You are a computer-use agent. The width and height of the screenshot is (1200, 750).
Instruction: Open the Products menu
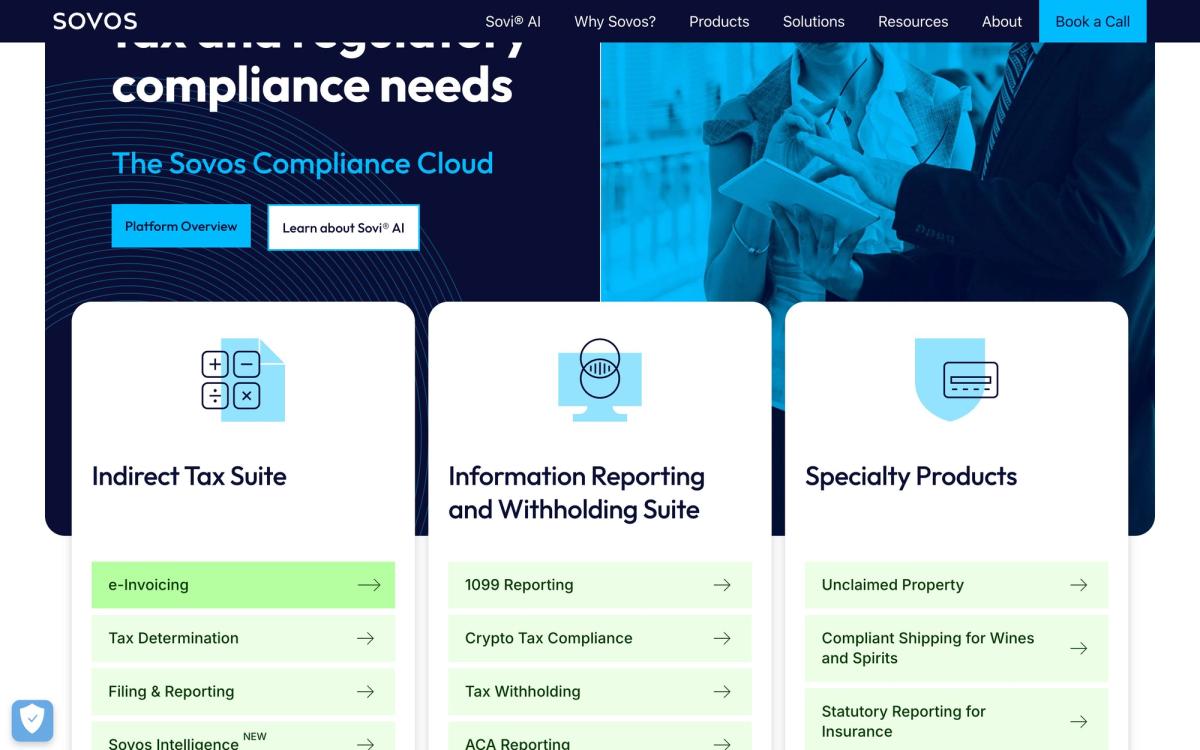(x=719, y=21)
